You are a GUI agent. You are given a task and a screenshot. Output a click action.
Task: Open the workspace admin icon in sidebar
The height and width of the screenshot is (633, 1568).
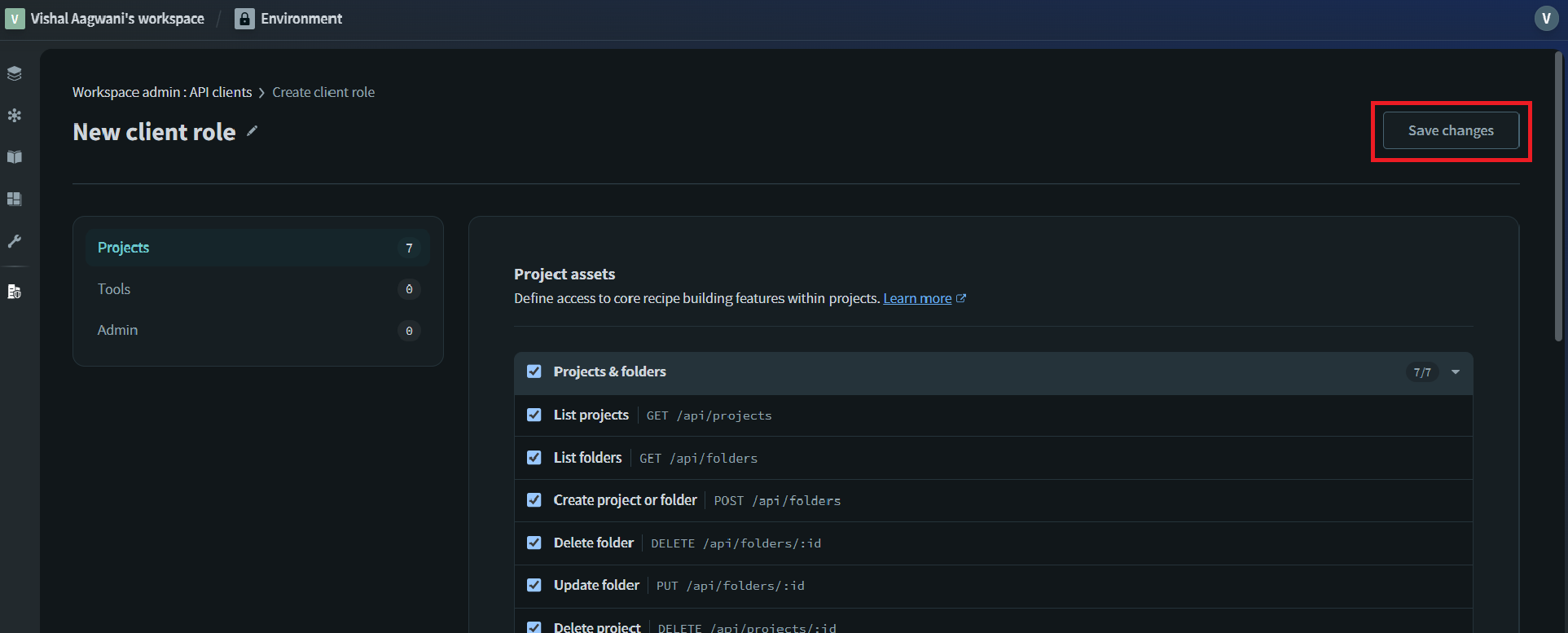point(15,292)
